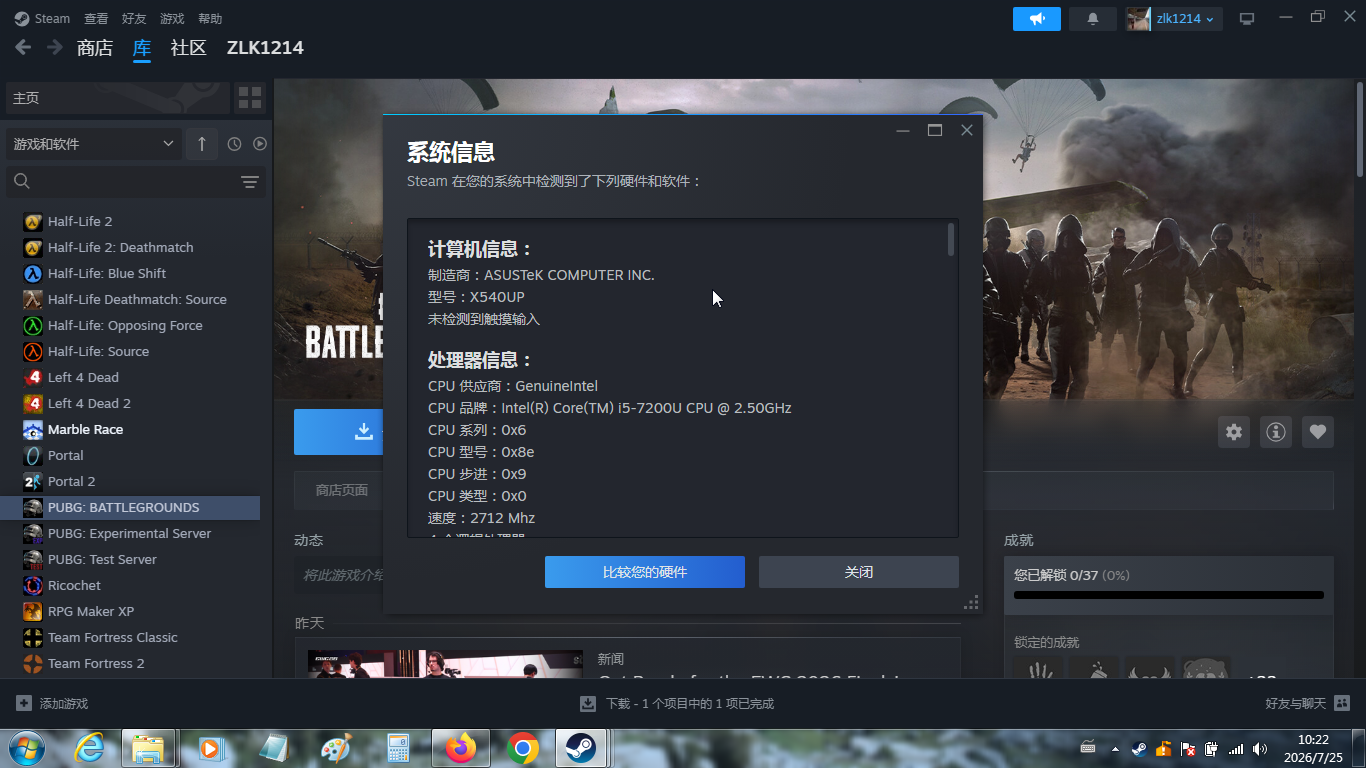Click the 添加游戏 button
The height and width of the screenshot is (768, 1366).
coord(52,704)
